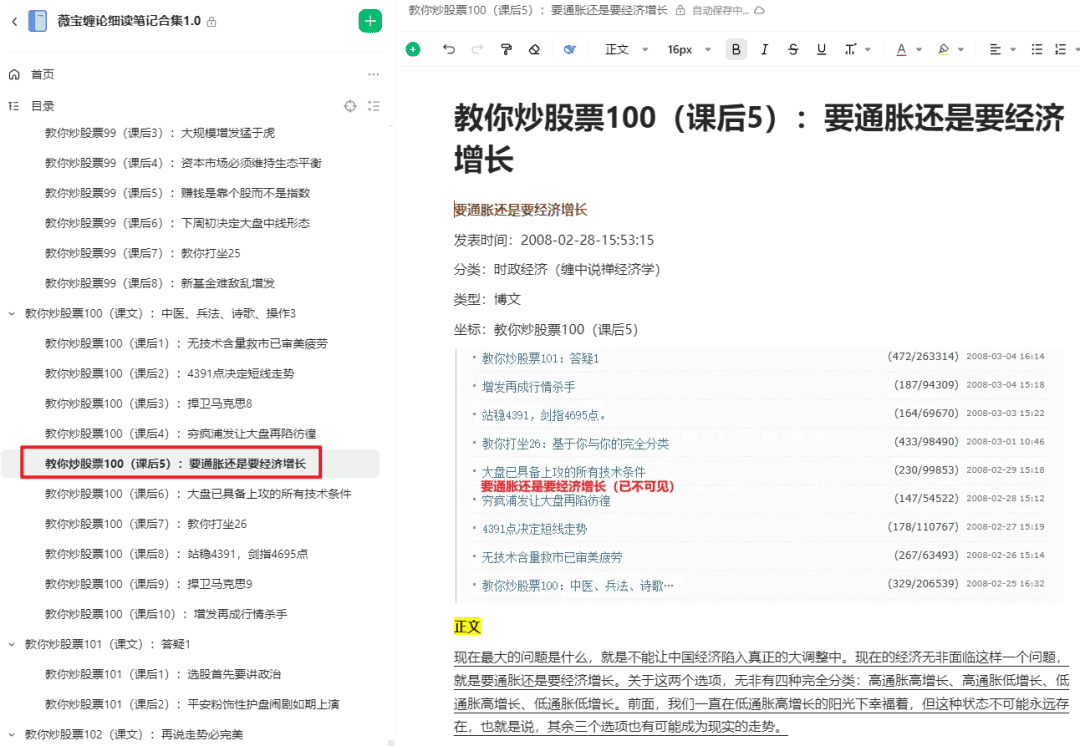Click the collapse-all directory icon
The image size is (1080, 746).
(x=374, y=106)
